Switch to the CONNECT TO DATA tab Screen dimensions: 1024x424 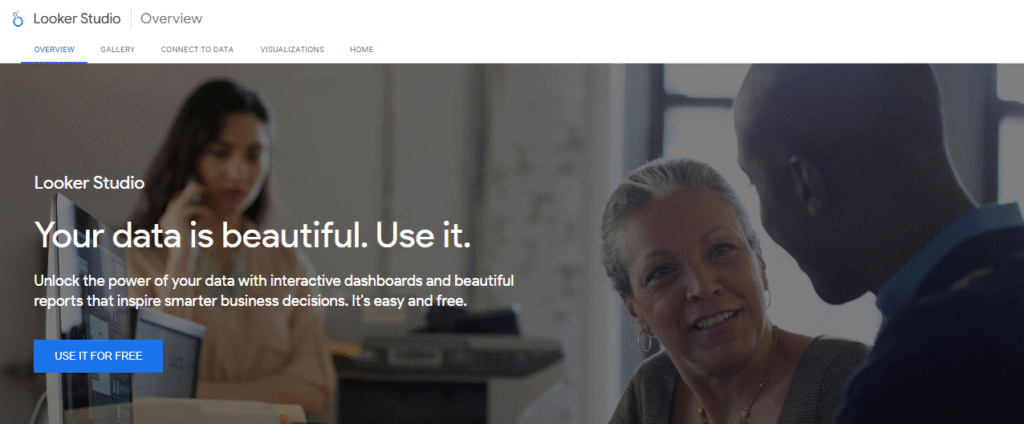197,50
